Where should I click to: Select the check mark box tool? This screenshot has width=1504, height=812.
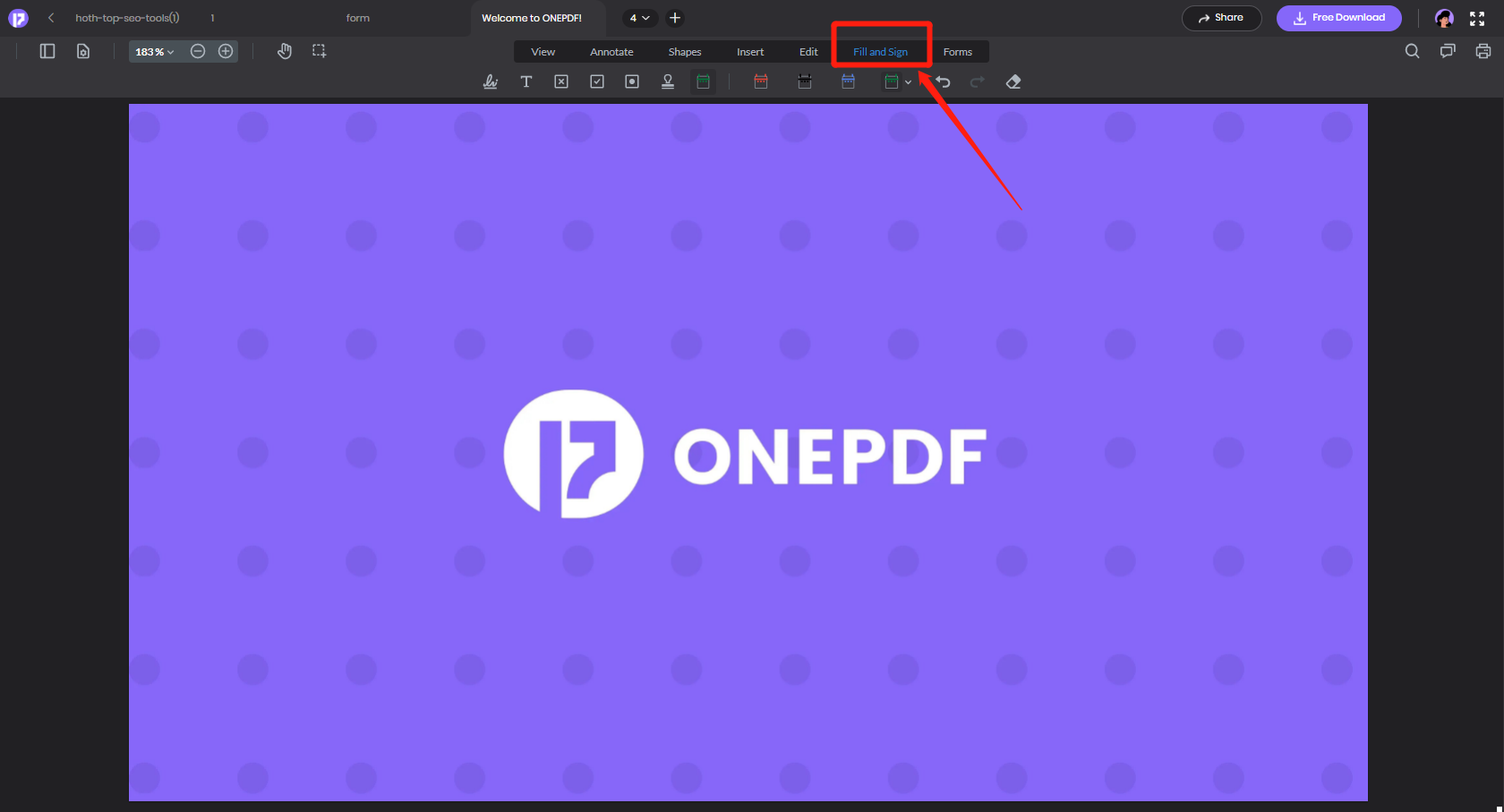pos(597,81)
